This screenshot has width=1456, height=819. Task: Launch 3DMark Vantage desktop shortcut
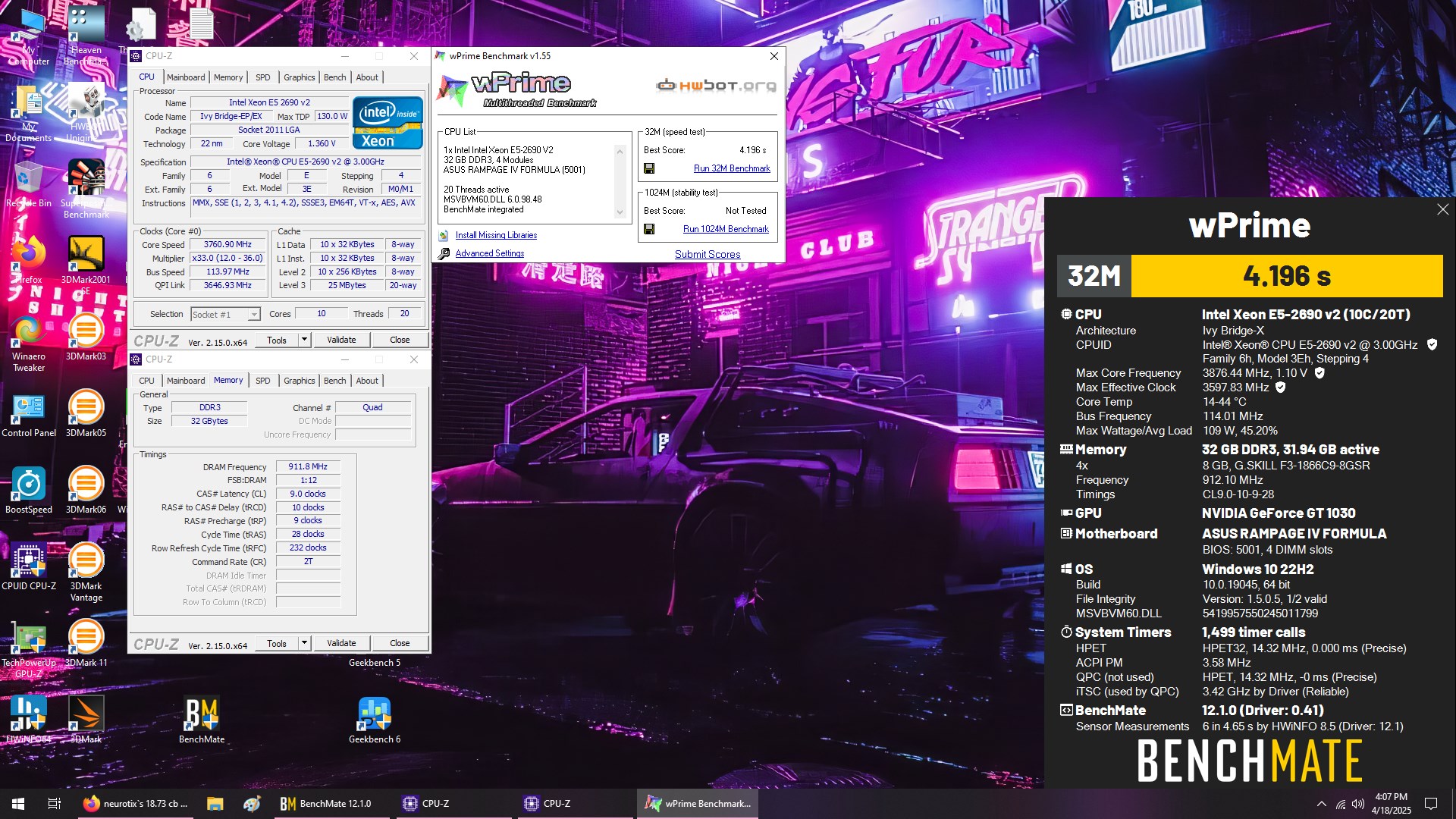click(86, 573)
